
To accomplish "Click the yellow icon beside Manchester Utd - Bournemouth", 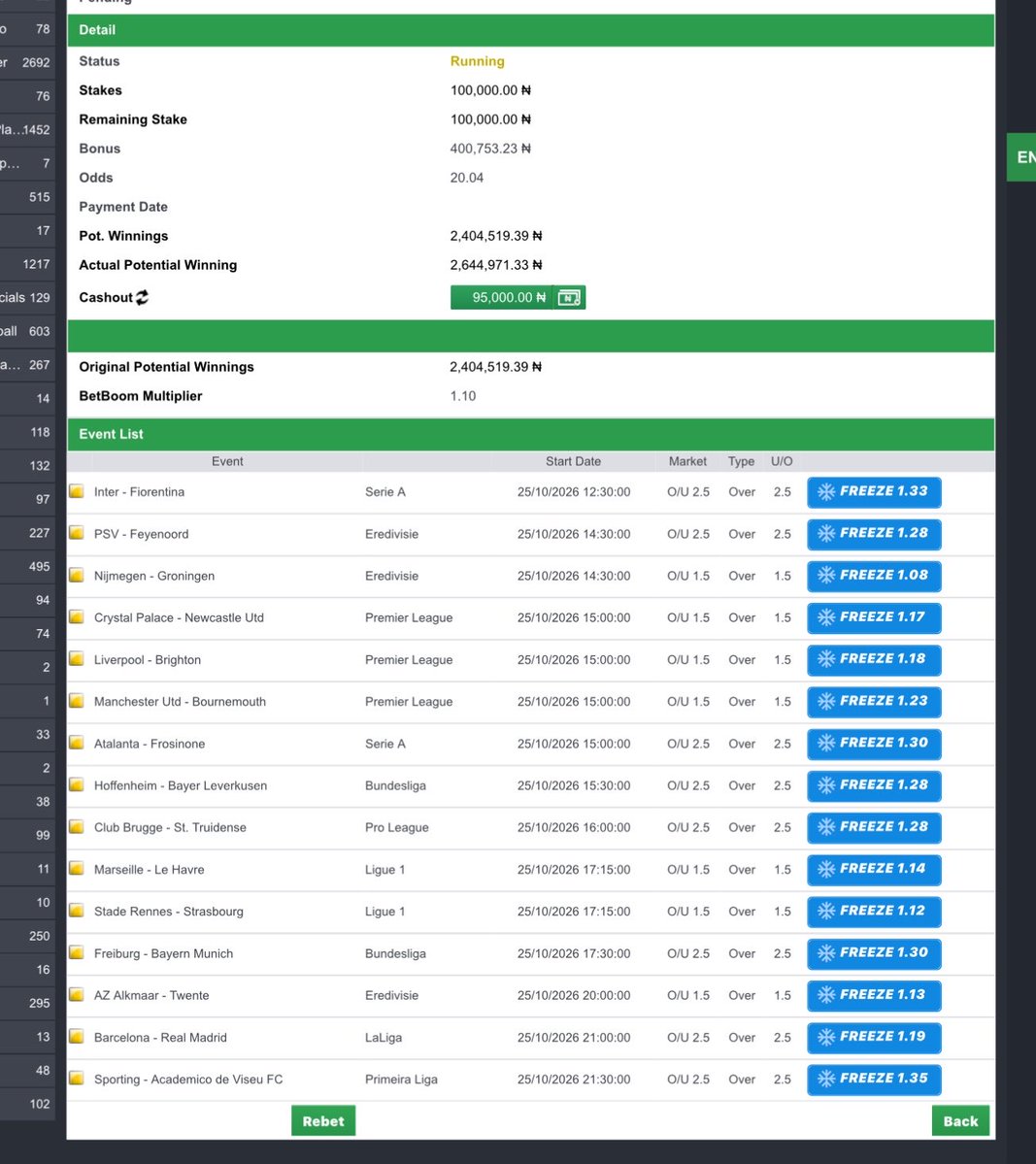I will 77,701.
